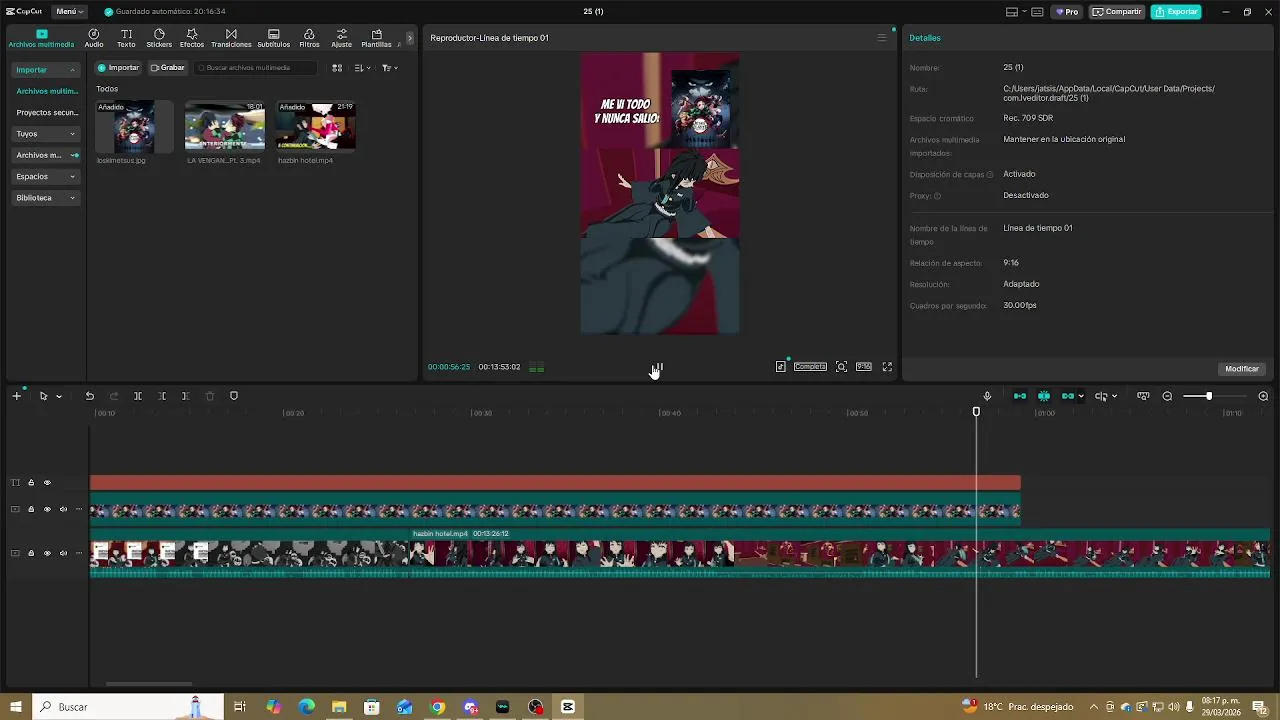Toggle clip linkage in timeline
Viewport: 1280px width, 720px height.
(x=1068, y=396)
